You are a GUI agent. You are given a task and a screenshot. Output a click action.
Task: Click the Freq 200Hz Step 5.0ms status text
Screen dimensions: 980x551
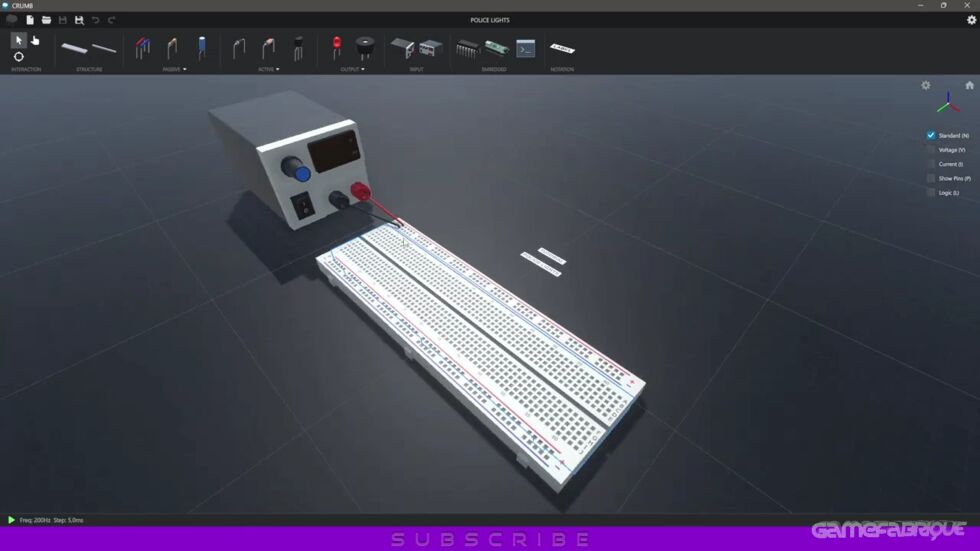pos(51,520)
